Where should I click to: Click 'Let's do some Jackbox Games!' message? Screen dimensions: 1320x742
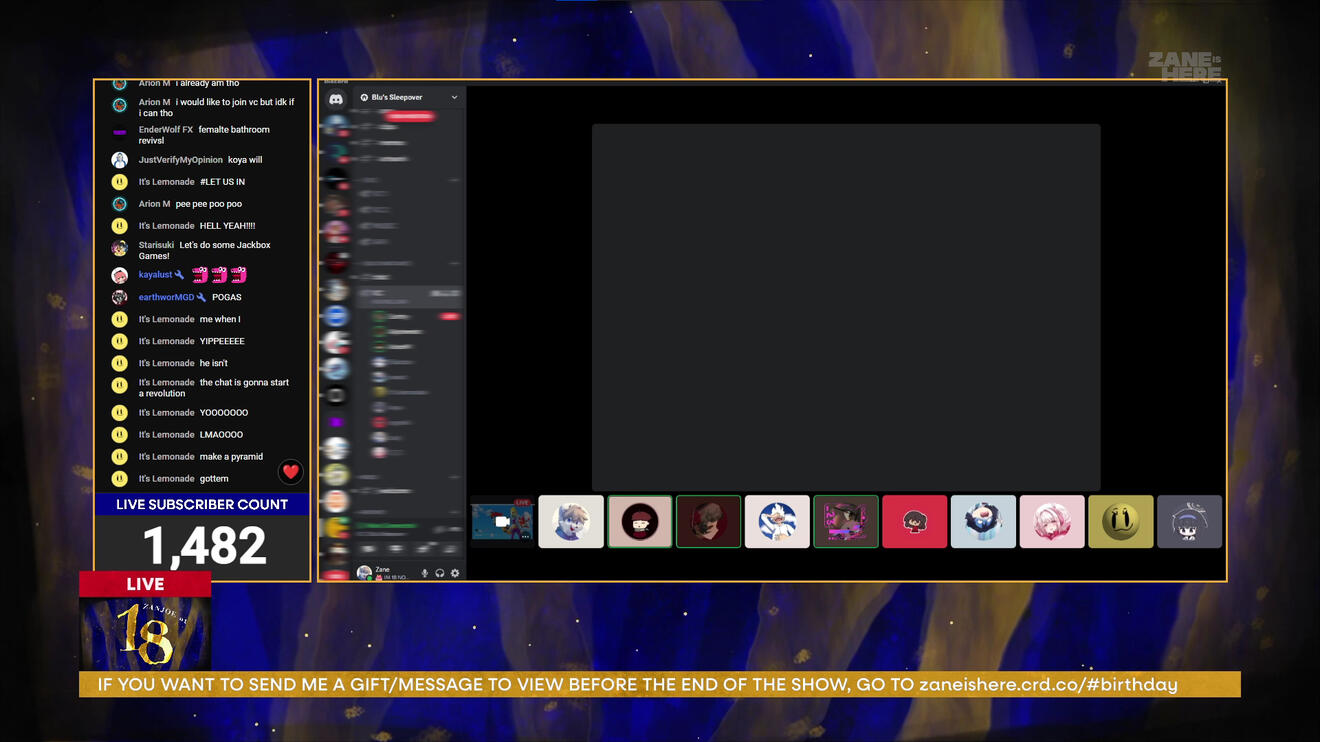(x=205, y=250)
